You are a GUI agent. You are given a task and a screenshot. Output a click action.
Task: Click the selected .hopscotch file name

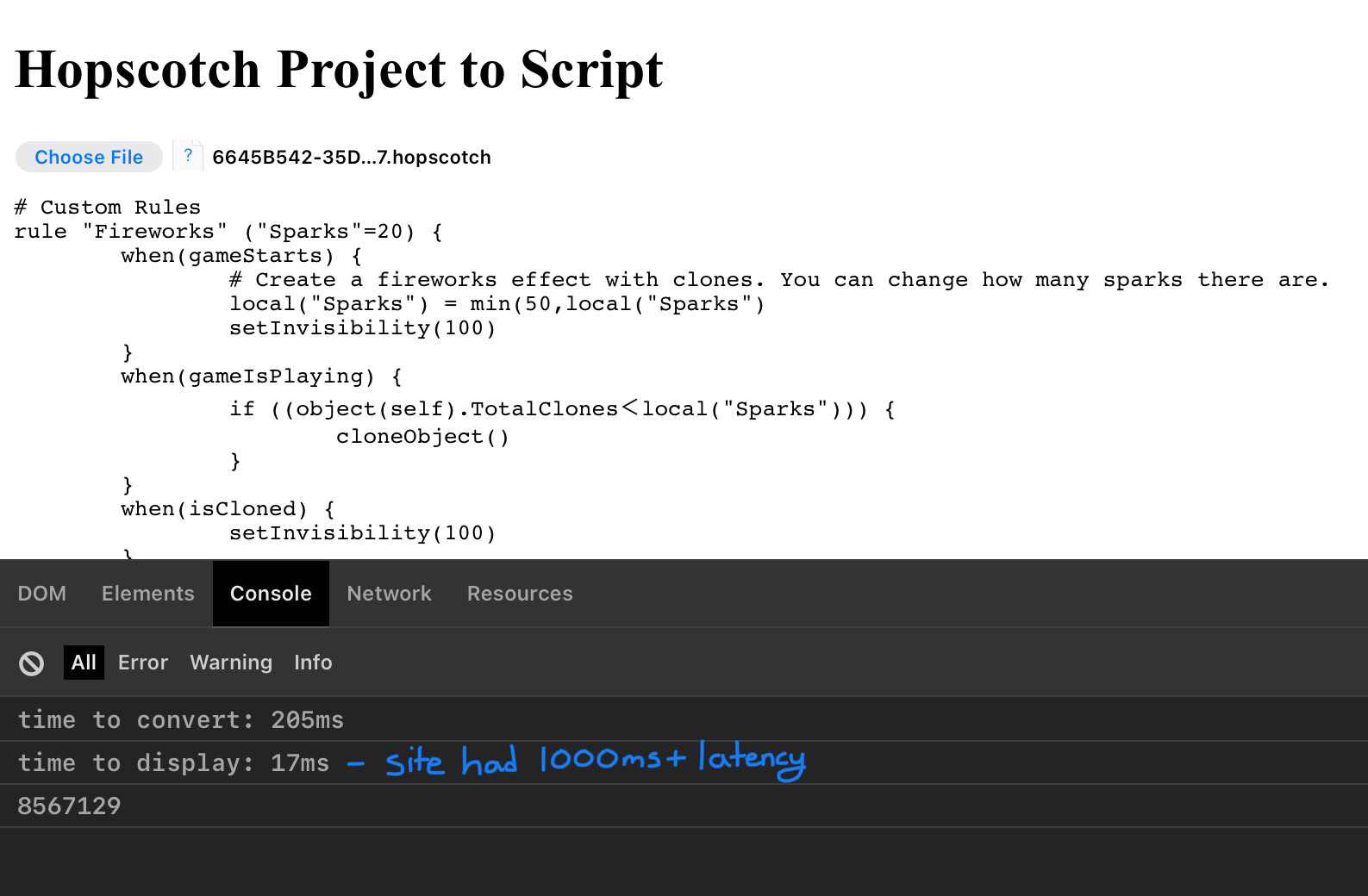coord(352,158)
